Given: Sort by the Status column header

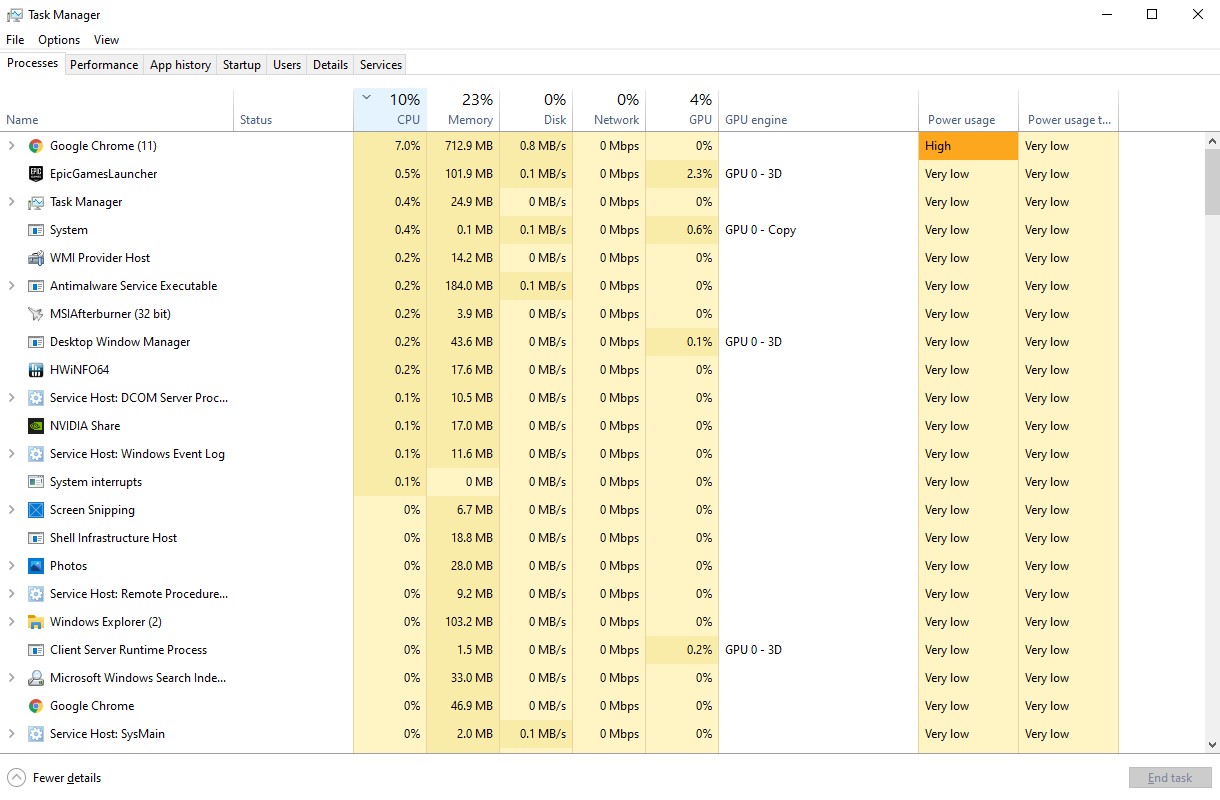Looking at the screenshot, I should pos(294,110).
